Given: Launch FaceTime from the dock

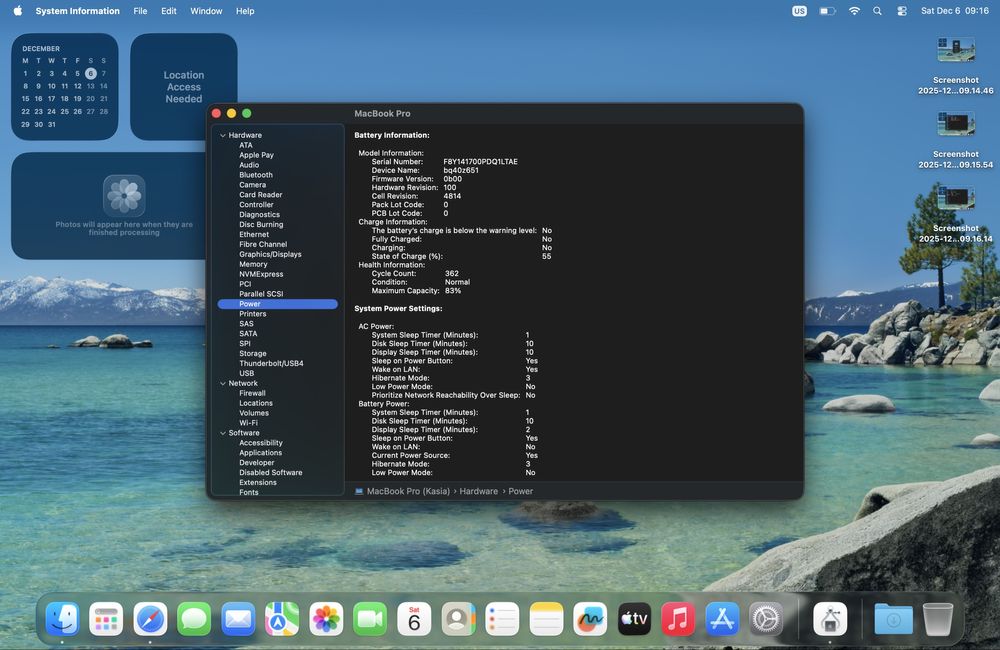Looking at the screenshot, I should click(x=370, y=619).
